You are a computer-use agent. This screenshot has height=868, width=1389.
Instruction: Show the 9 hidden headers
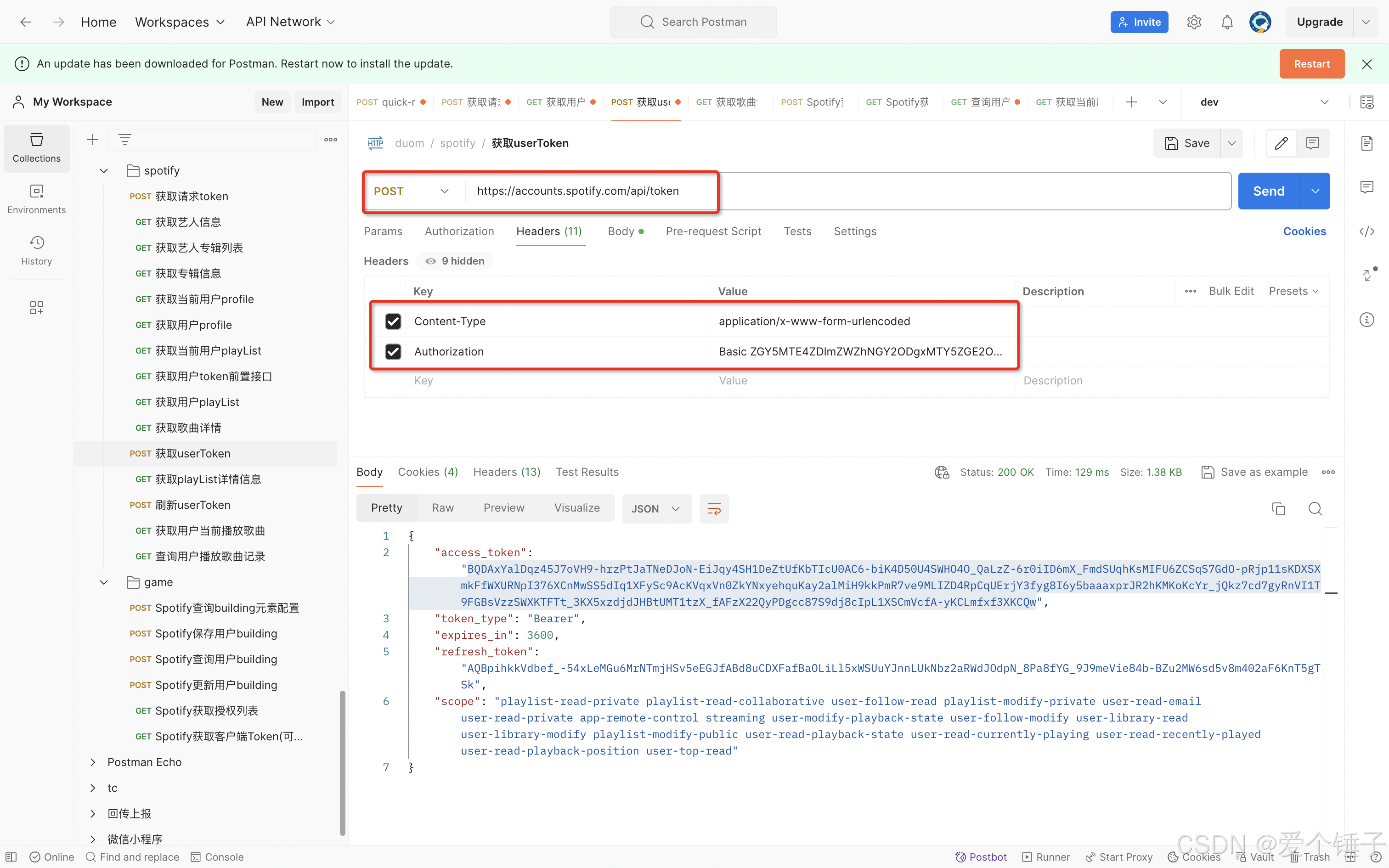tap(455, 261)
